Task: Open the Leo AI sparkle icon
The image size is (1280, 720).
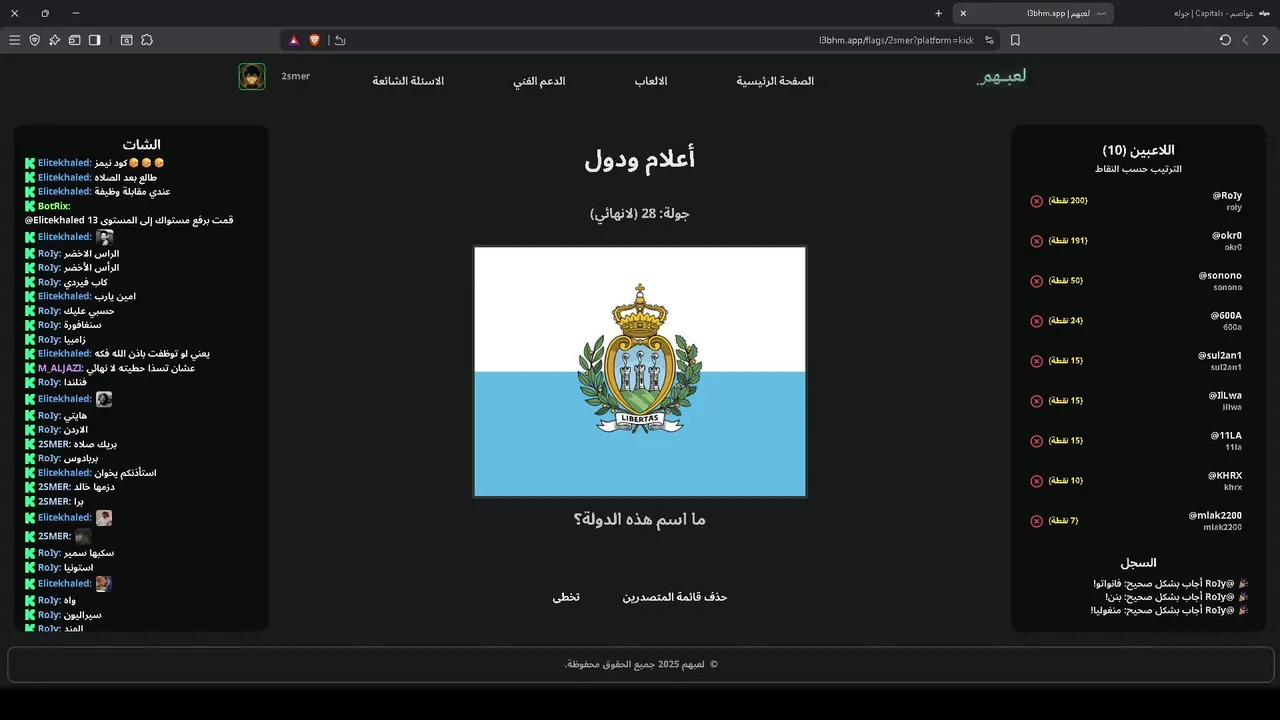Action: tap(54, 40)
